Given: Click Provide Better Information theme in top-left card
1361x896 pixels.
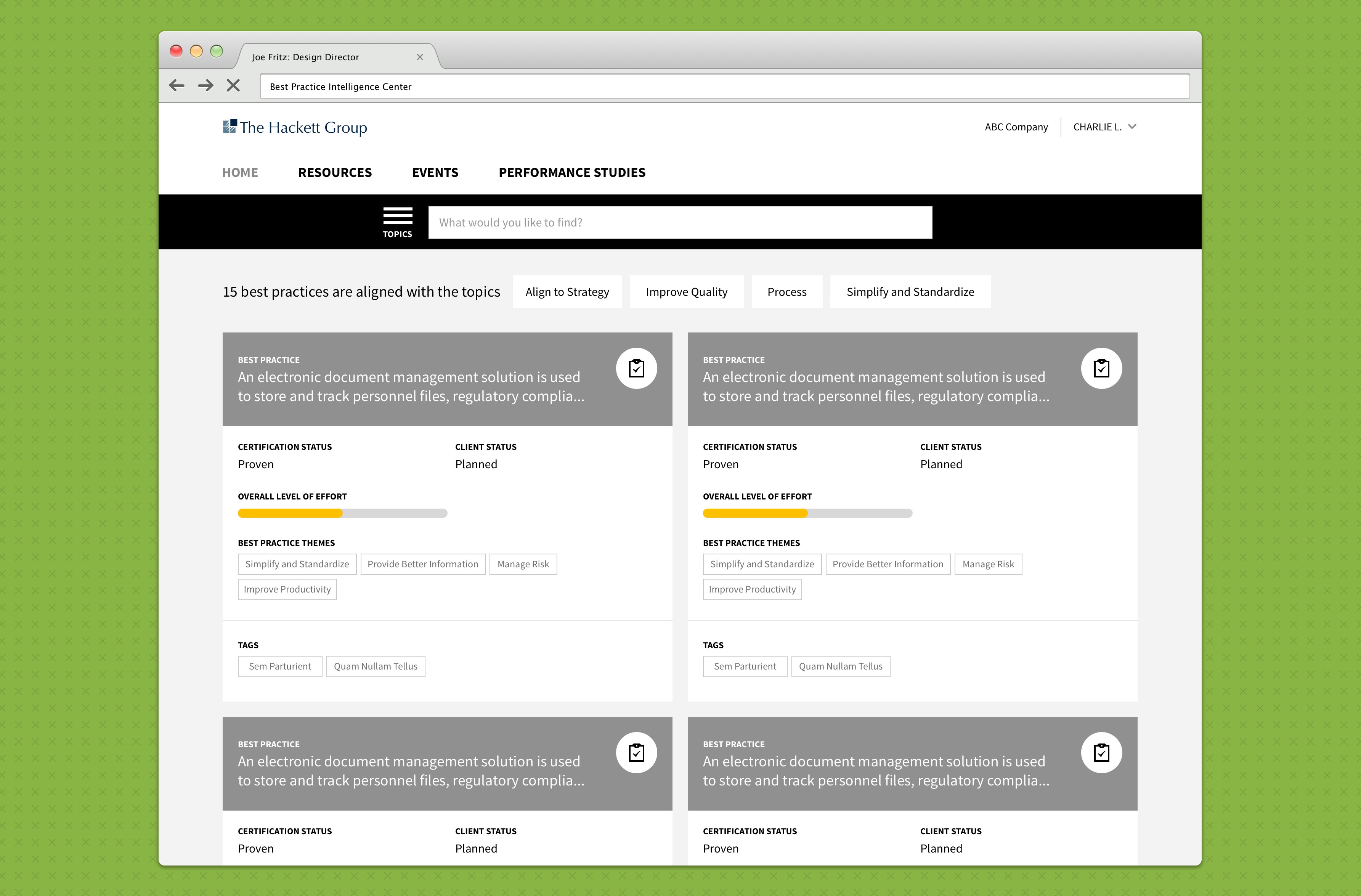Looking at the screenshot, I should point(423,564).
